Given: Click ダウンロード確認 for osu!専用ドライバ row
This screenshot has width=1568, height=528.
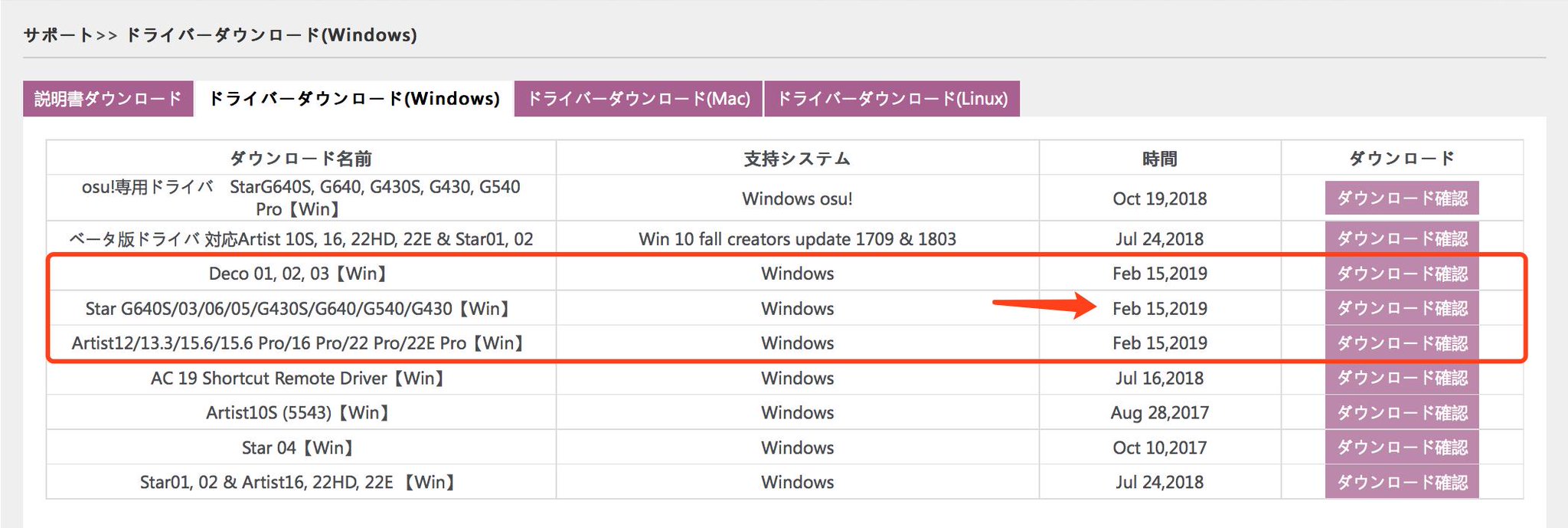Looking at the screenshot, I should point(1402,198).
